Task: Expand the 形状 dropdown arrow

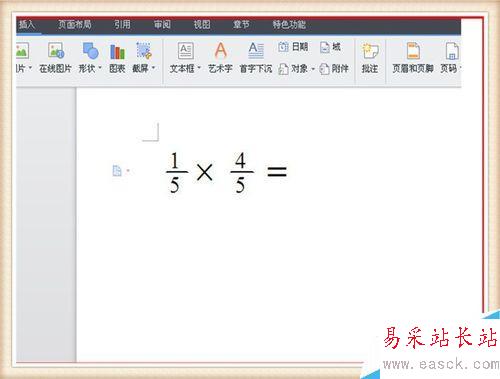Action: click(x=100, y=68)
